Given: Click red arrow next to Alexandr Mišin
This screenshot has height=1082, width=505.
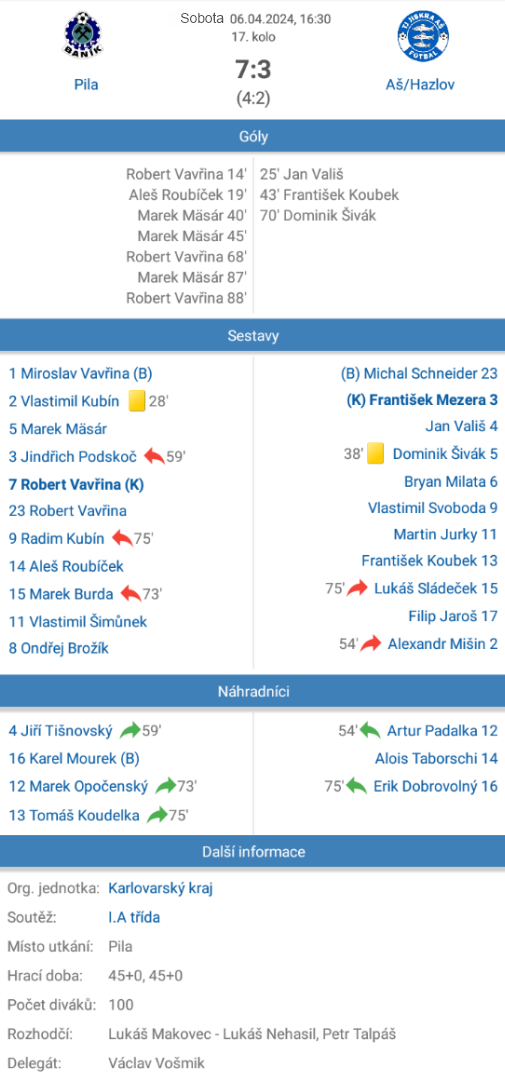Looking at the screenshot, I should point(371,644).
